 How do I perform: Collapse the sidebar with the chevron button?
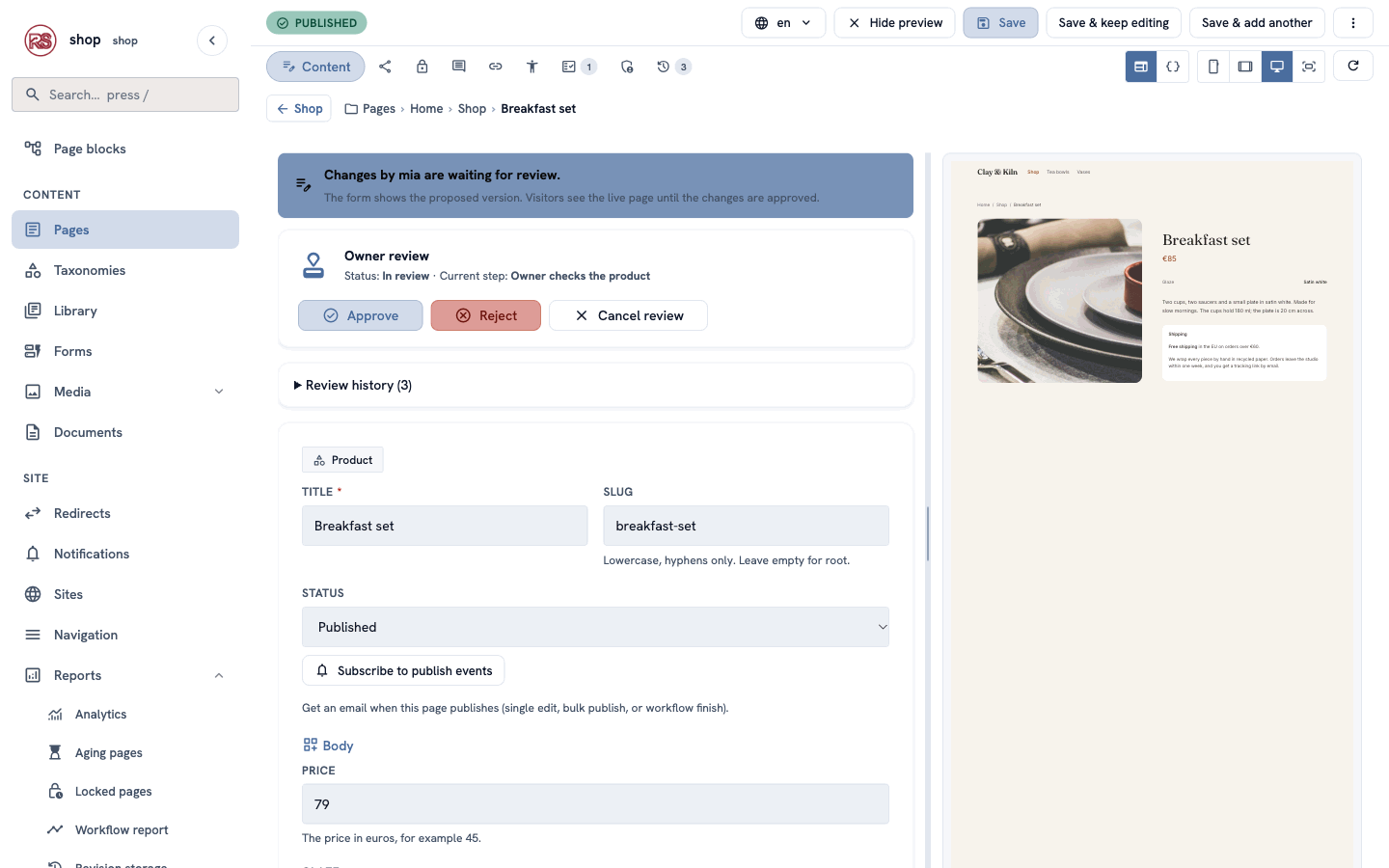(x=212, y=41)
